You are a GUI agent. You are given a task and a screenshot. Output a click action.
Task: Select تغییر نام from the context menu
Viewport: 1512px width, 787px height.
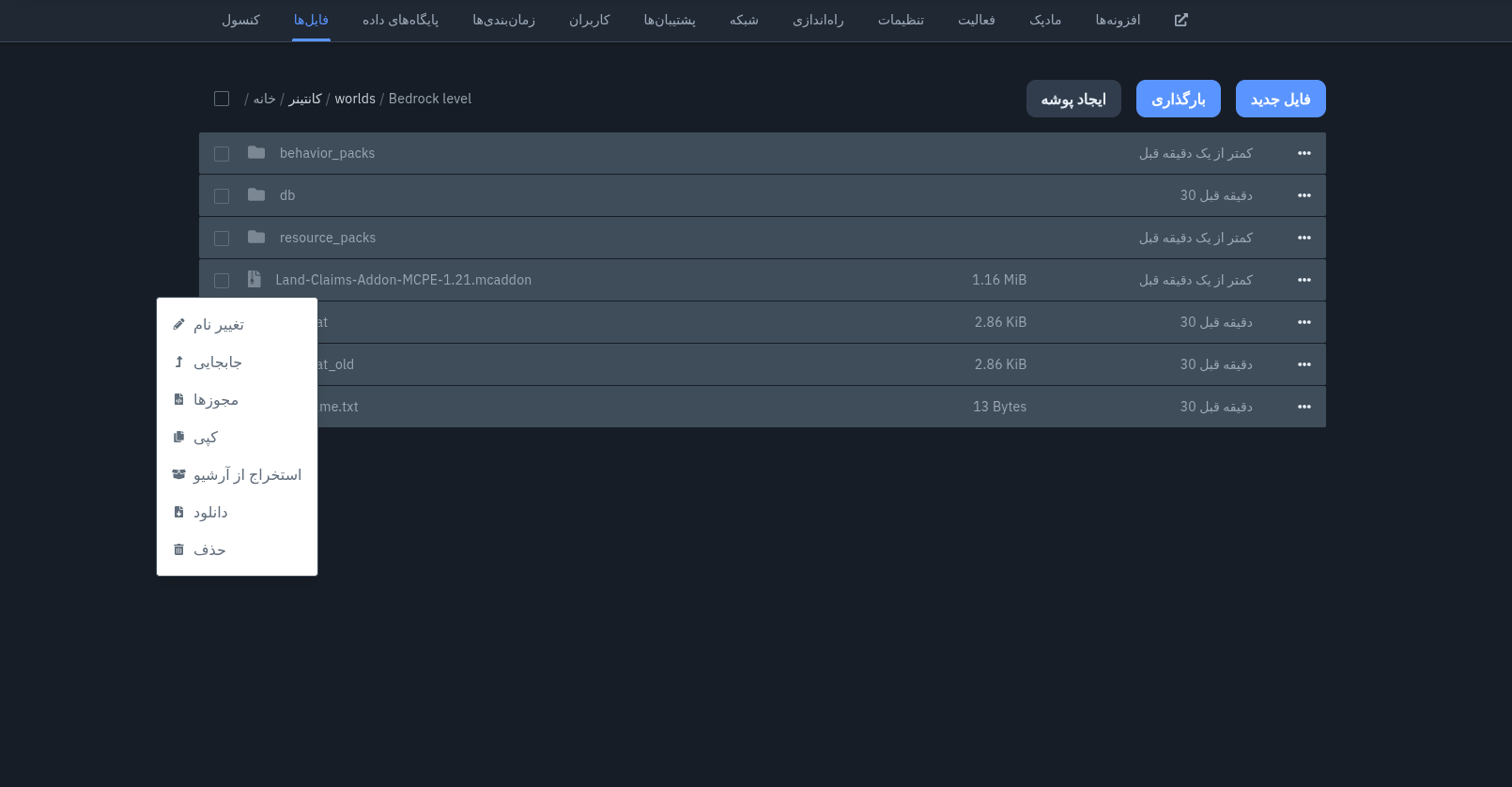[237, 324]
